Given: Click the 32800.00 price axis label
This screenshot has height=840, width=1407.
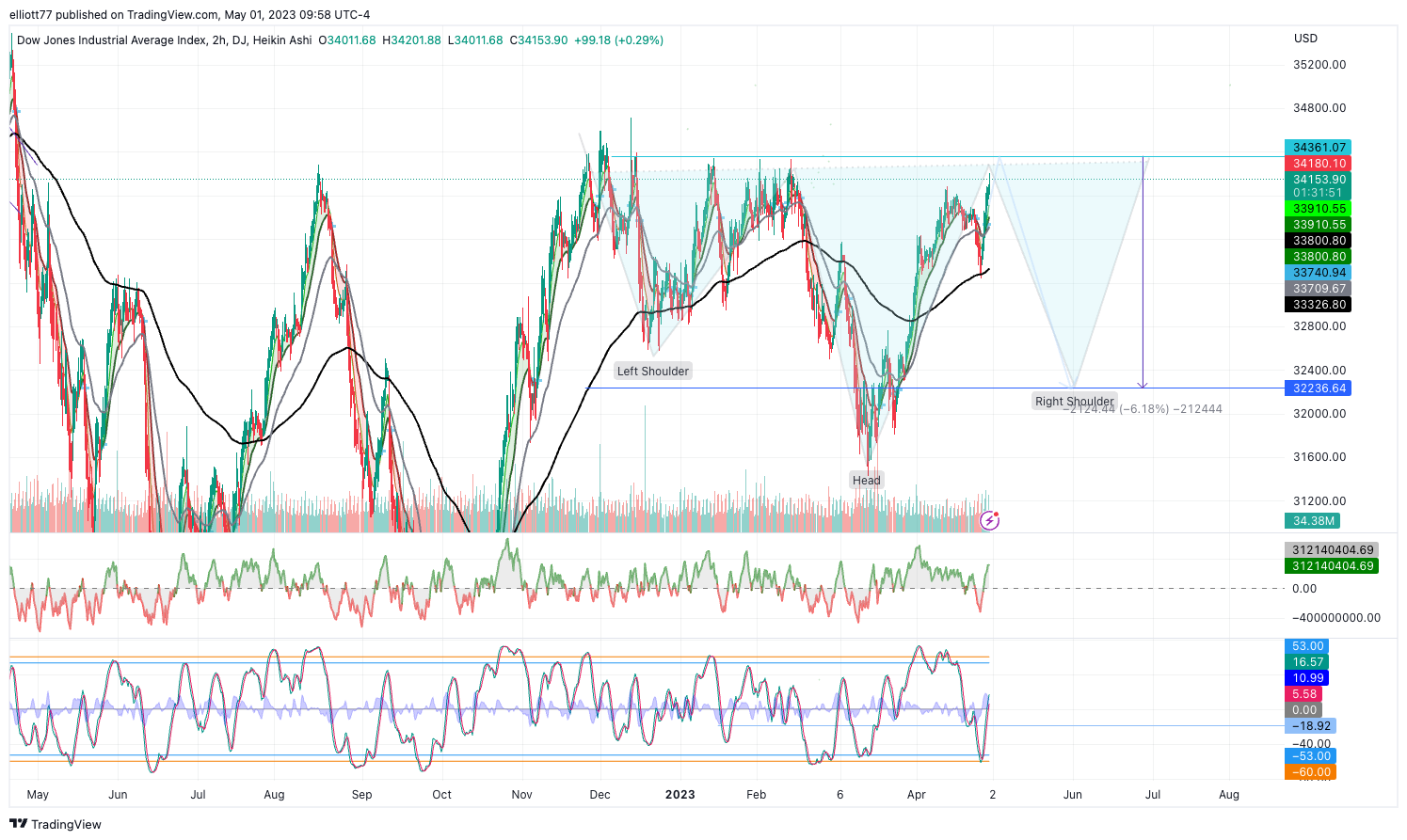Looking at the screenshot, I should [1319, 326].
